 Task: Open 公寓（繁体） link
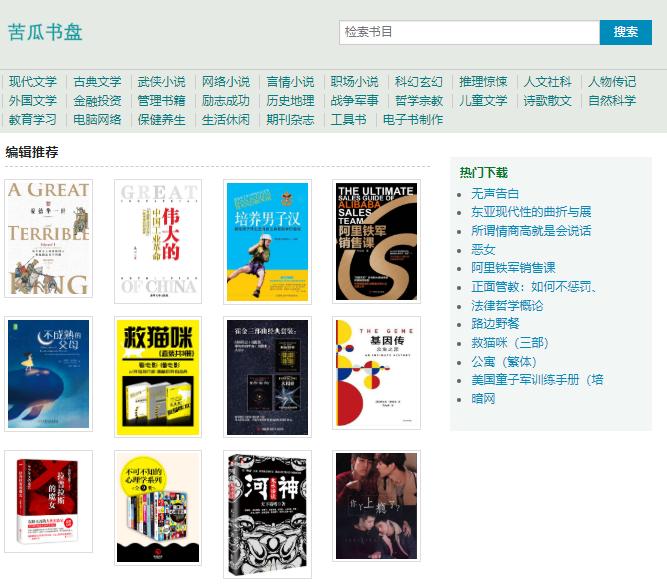click(x=504, y=362)
